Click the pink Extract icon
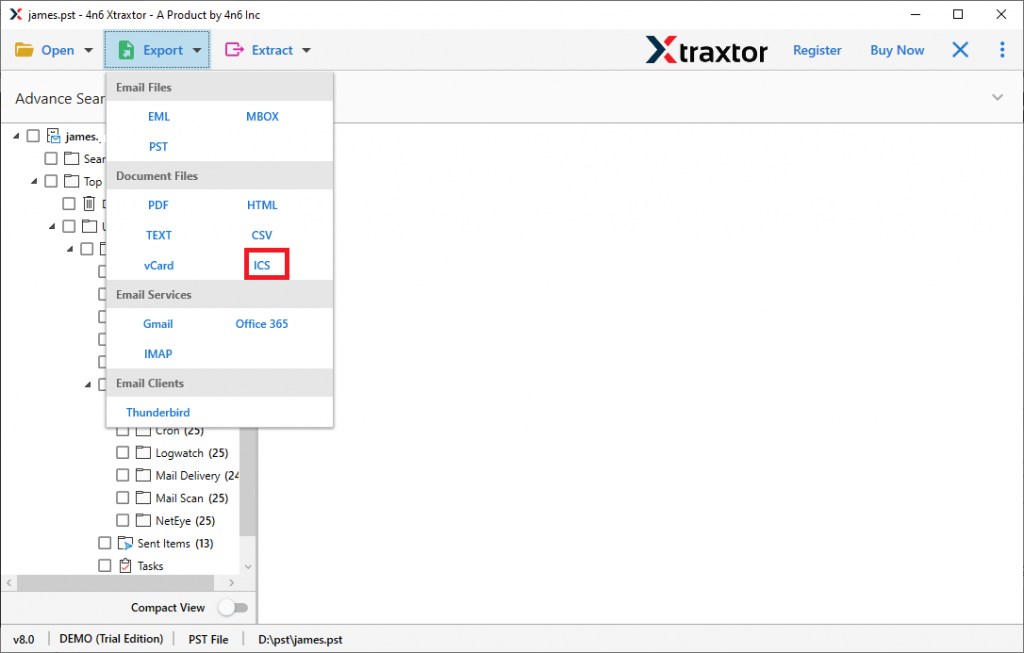Viewport: 1024px width, 653px height. click(x=234, y=50)
